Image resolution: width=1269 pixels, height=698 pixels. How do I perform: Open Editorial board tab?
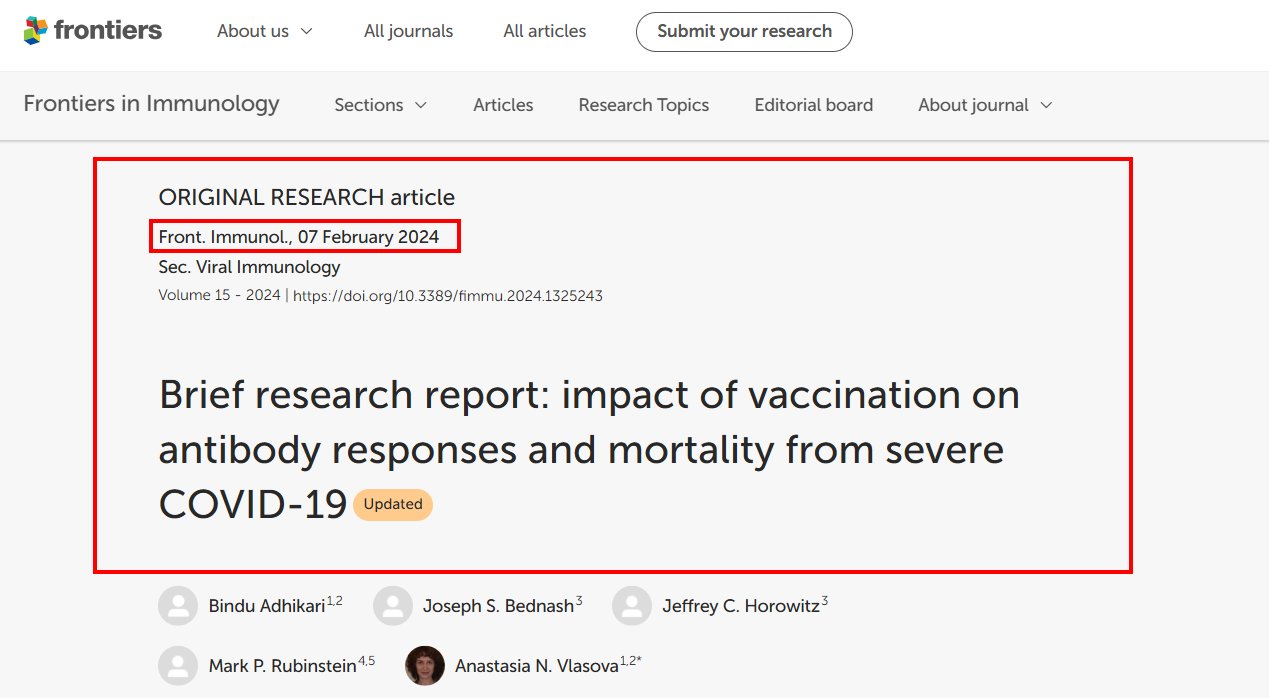pyautogui.click(x=814, y=105)
